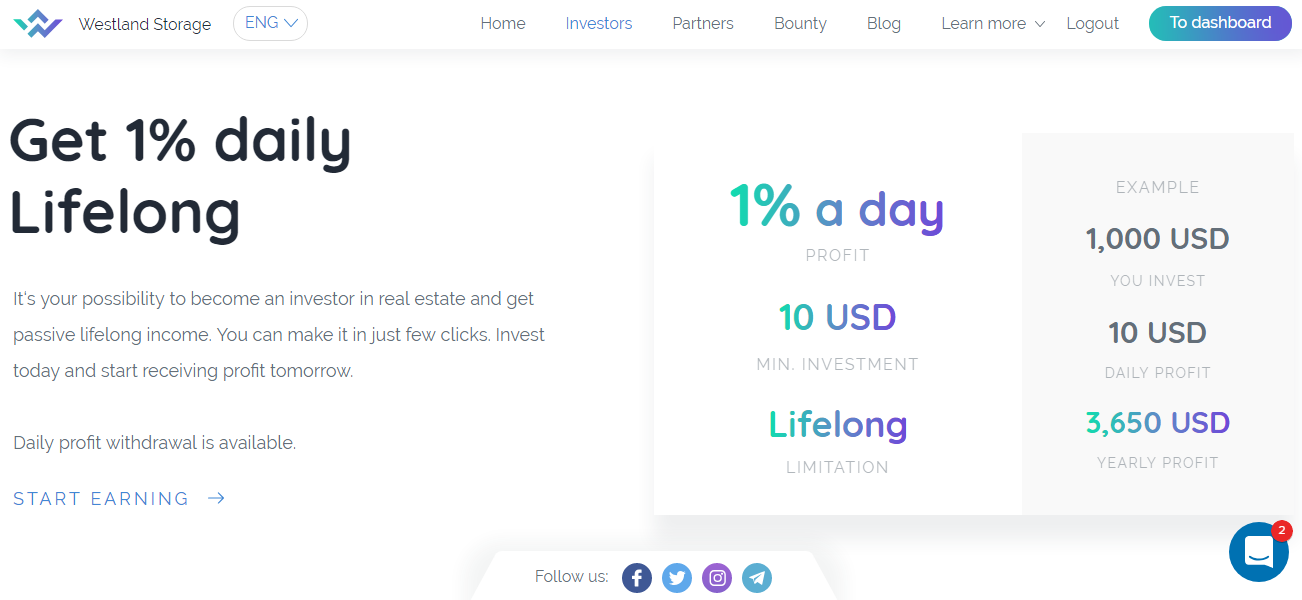Open the dropdown chevron beside ENG
The image size is (1302, 600).
click(x=291, y=23)
